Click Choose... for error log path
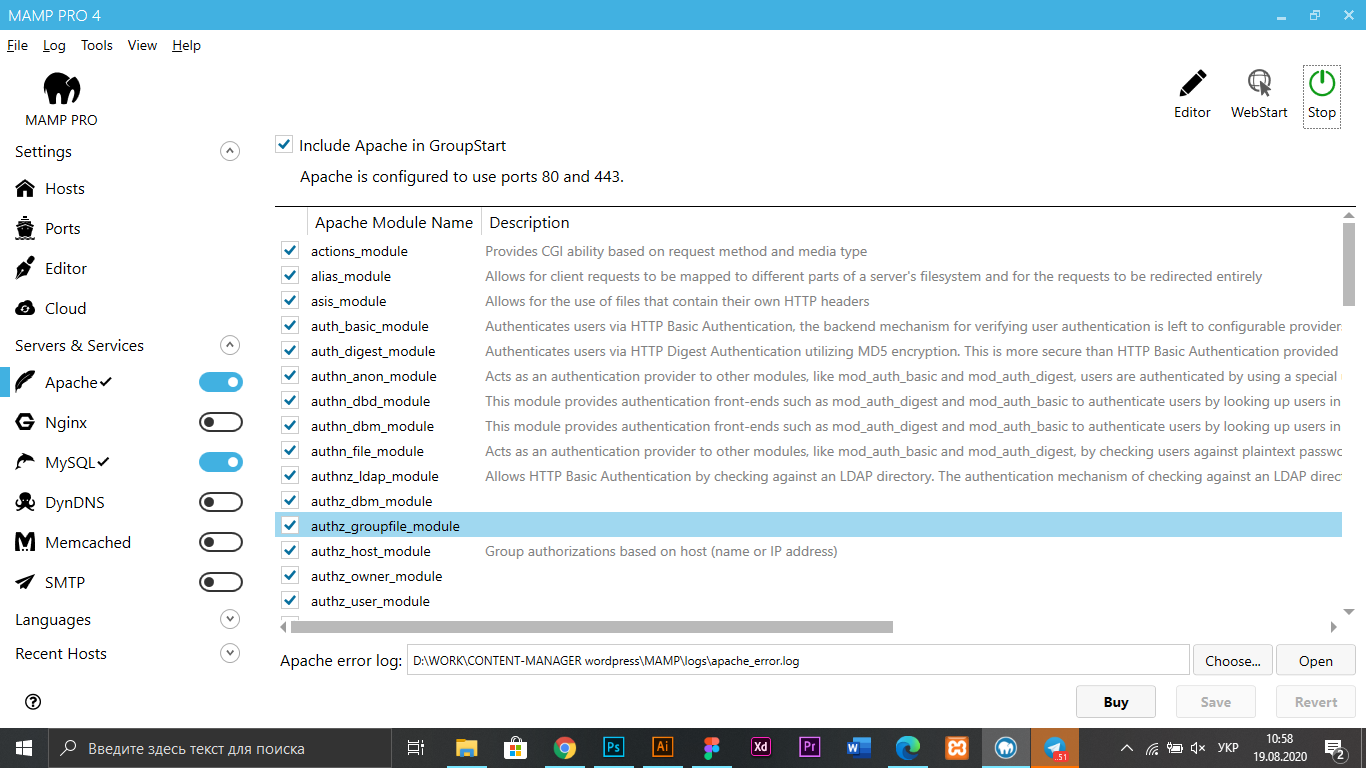This screenshot has height=768, width=1366. (x=1232, y=660)
